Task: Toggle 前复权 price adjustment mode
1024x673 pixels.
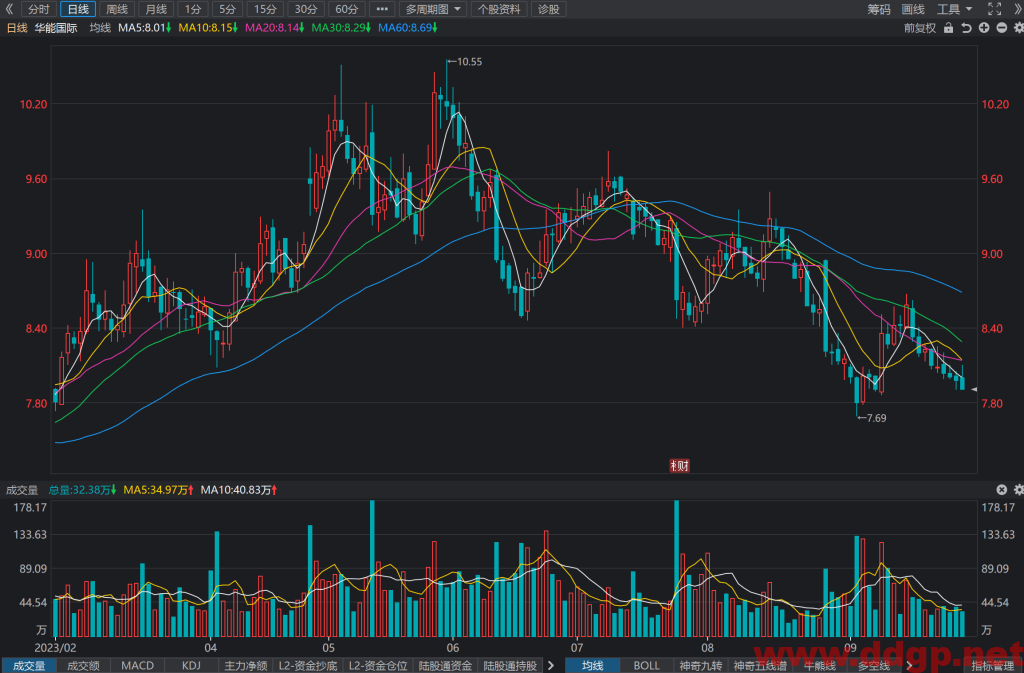Action: pos(920,28)
